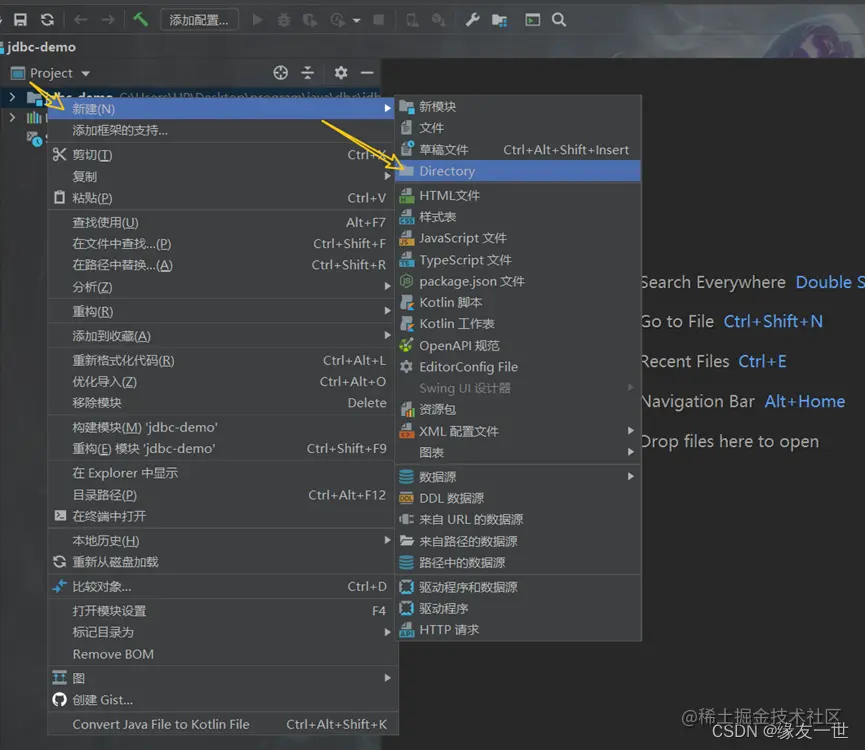Click the Stop square icon
Viewport: 865px width, 750px height.
(x=378, y=20)
